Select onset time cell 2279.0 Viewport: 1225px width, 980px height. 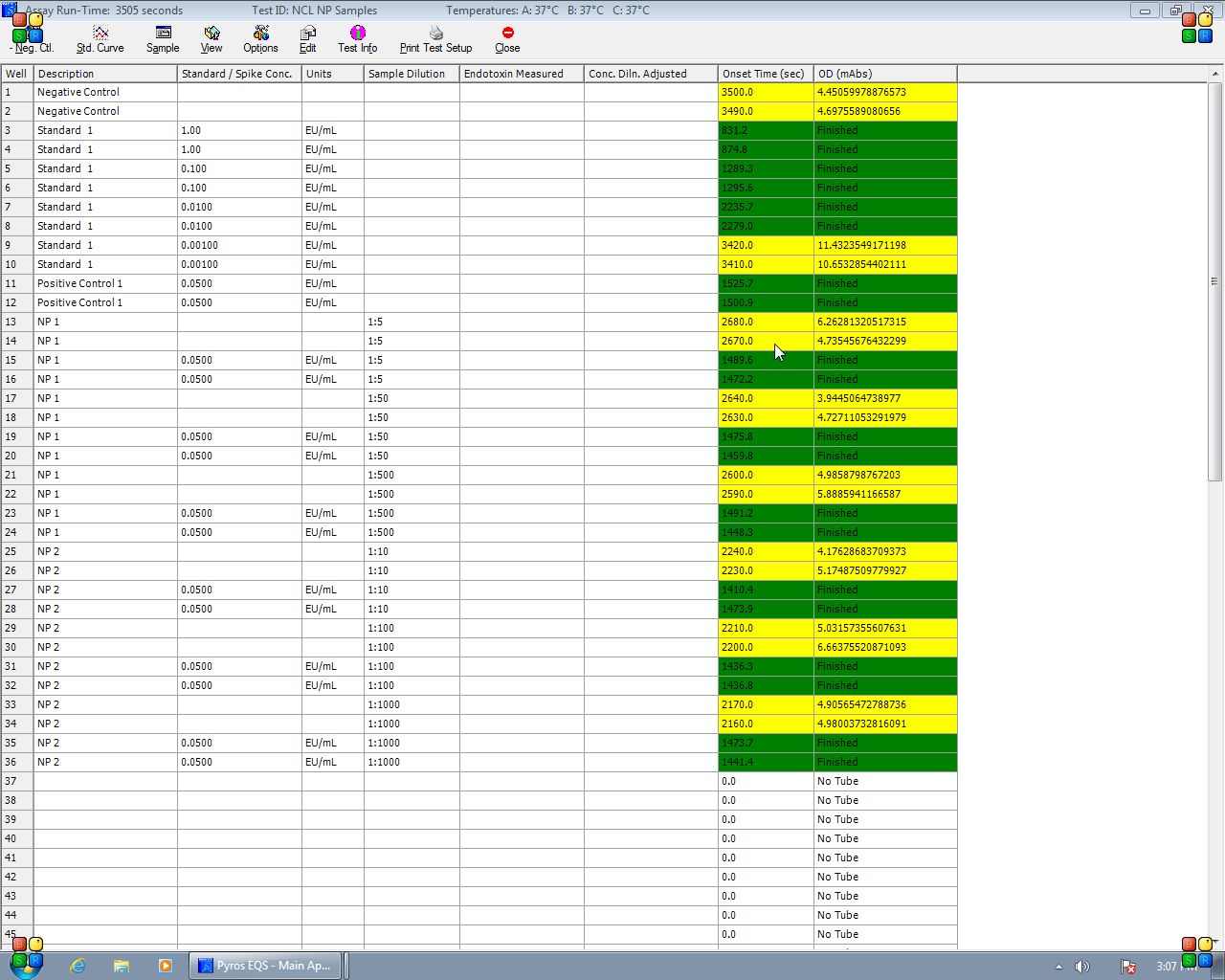[x=766, y=226]
